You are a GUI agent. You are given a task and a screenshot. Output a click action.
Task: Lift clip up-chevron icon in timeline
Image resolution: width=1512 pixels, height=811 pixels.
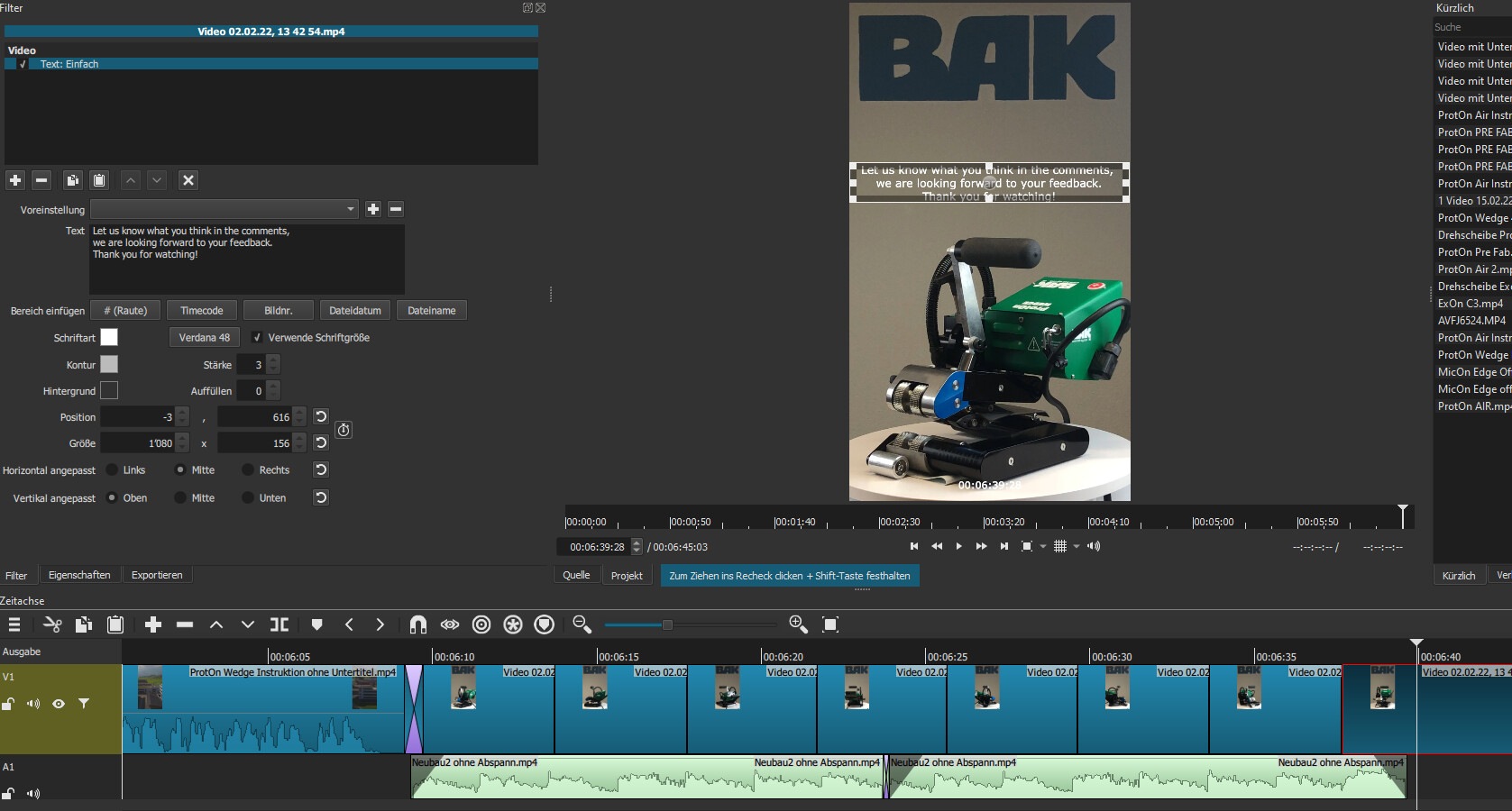click(x=216, y=624)
